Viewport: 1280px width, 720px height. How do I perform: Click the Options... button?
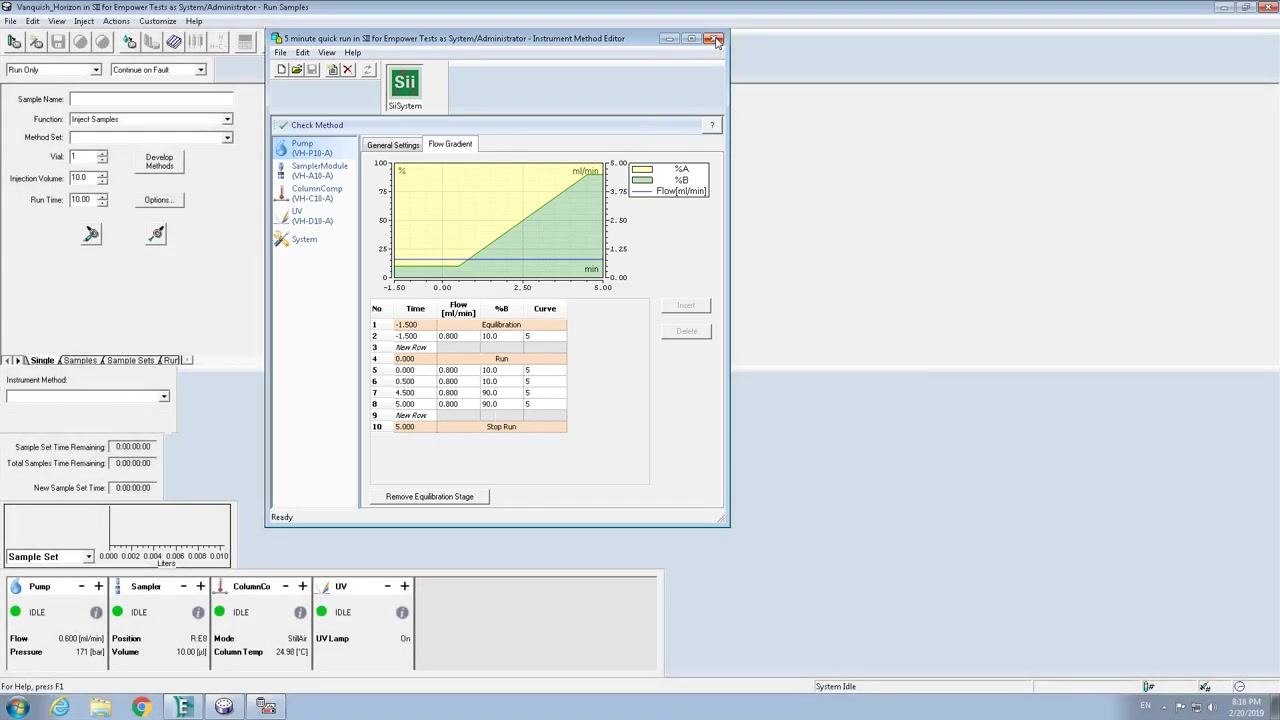158,200
